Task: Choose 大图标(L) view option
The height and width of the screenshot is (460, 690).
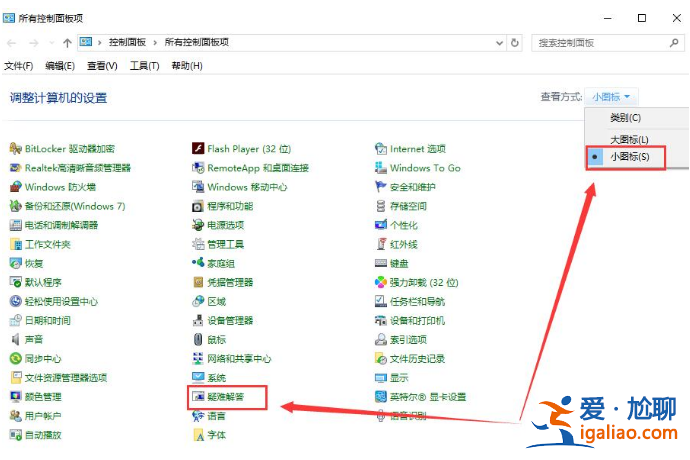Action: 629,140
